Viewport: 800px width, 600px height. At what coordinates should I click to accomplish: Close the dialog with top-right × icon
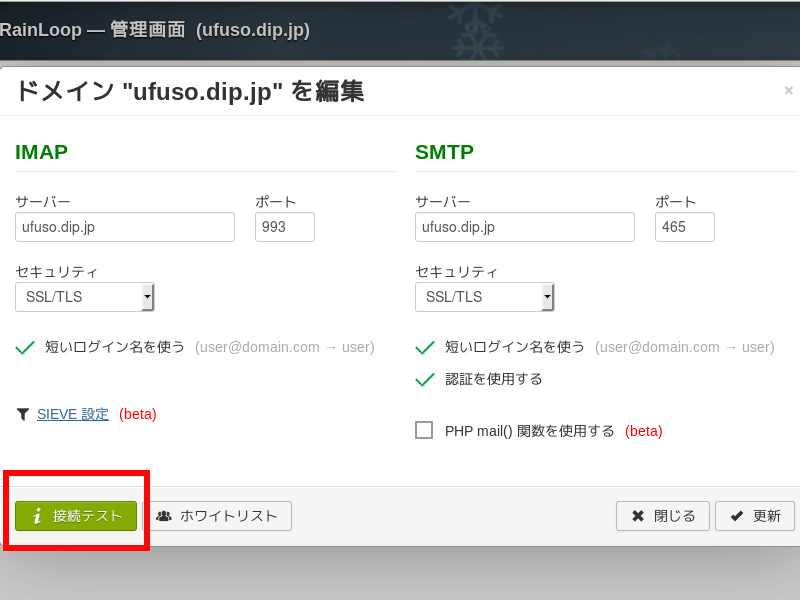coord(788,91)
